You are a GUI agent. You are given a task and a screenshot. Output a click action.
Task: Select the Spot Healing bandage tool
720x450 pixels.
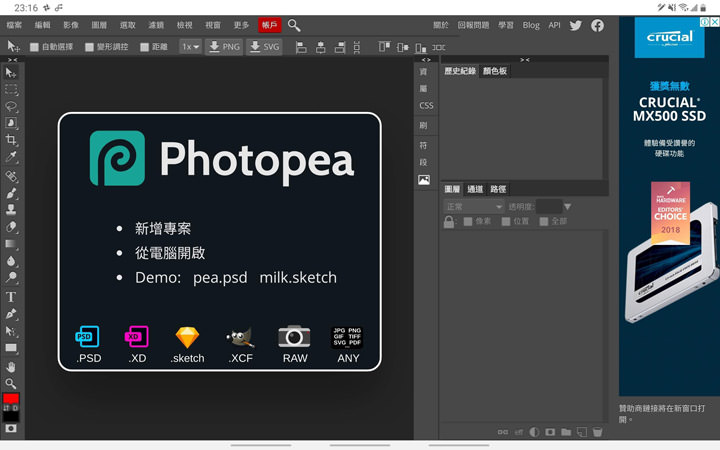tap(11, 176)
